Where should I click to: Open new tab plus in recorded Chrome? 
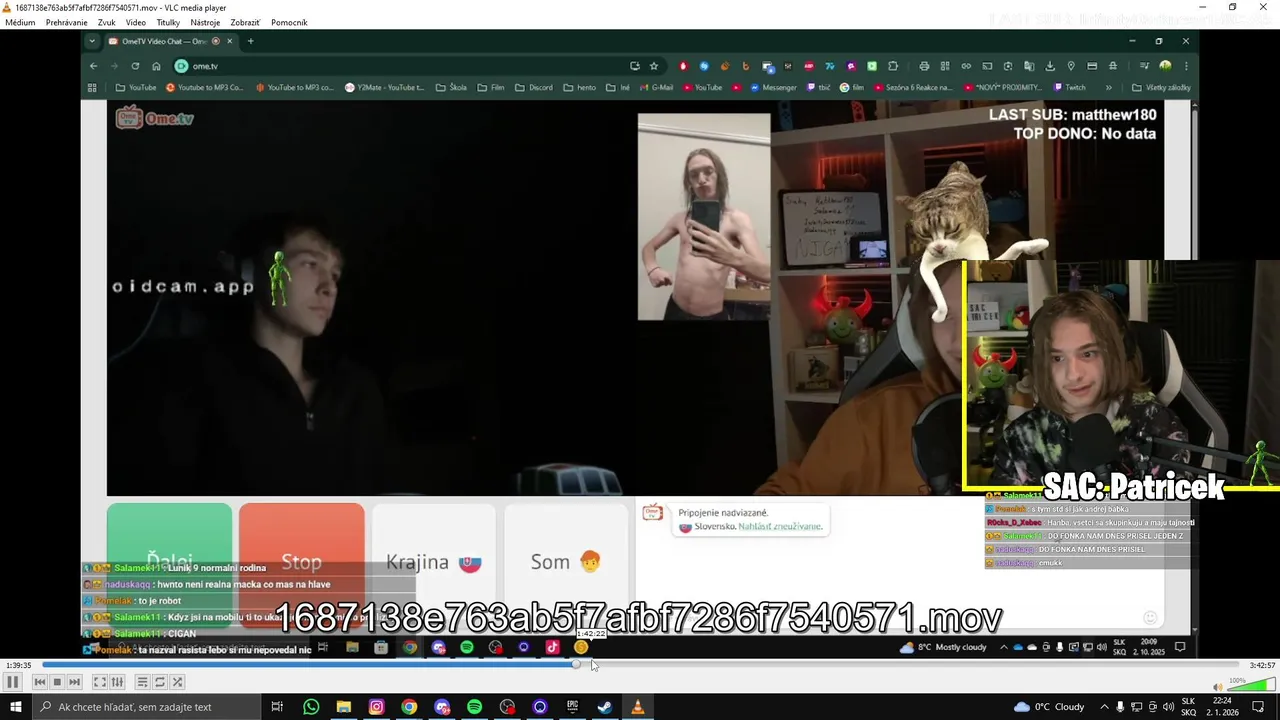tap(250, 41)
